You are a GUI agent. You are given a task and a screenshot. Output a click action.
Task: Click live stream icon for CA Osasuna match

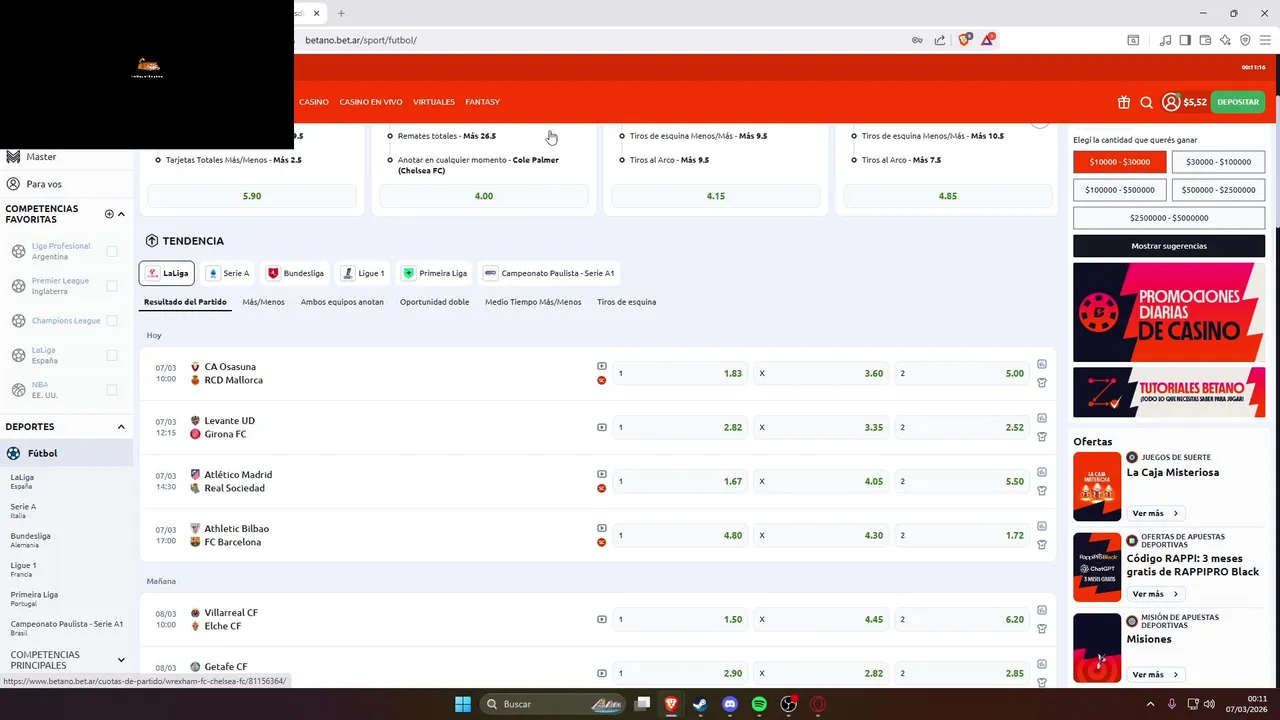coord(602,366)
